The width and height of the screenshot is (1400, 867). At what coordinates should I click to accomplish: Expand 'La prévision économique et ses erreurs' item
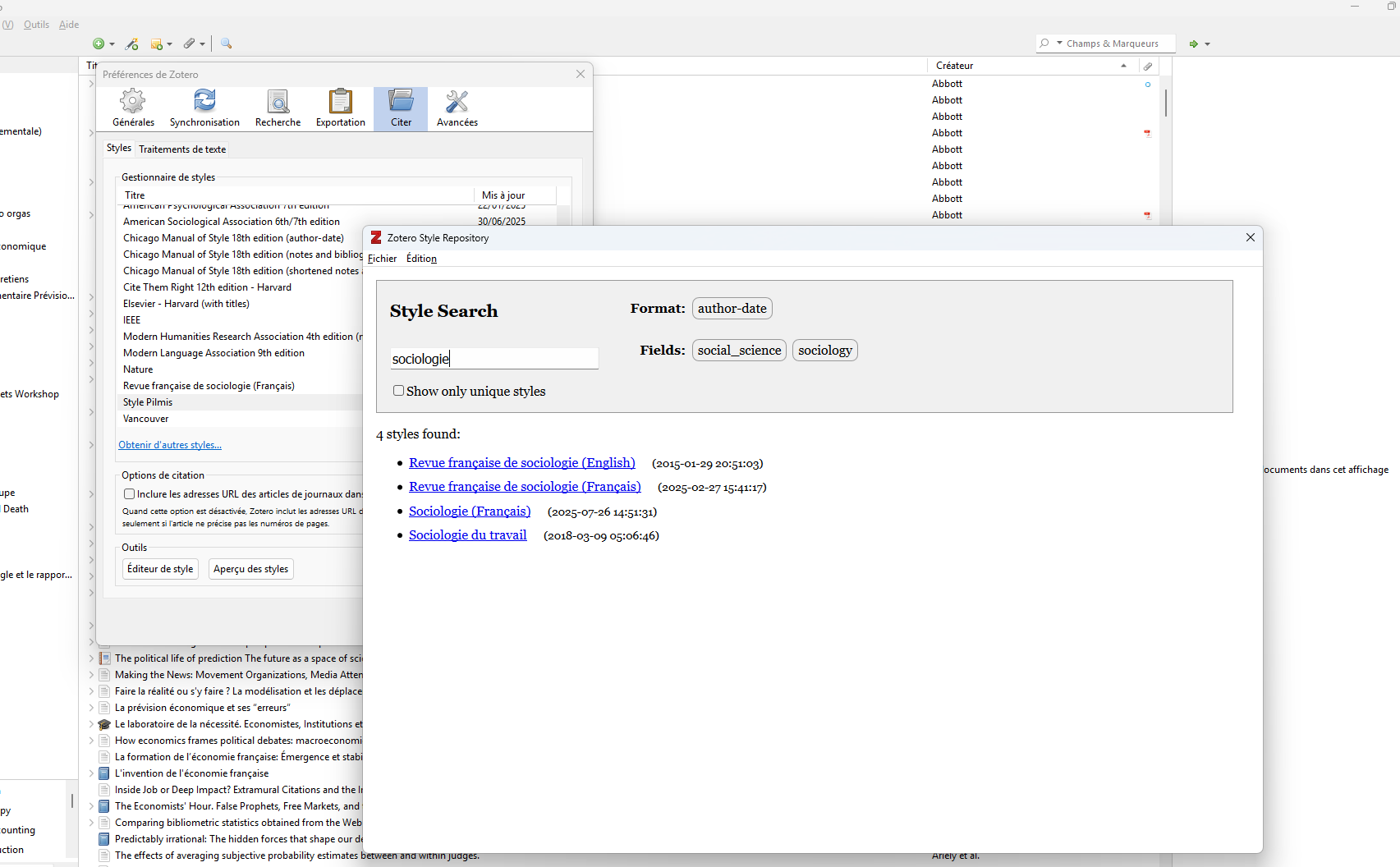point(91,708)
